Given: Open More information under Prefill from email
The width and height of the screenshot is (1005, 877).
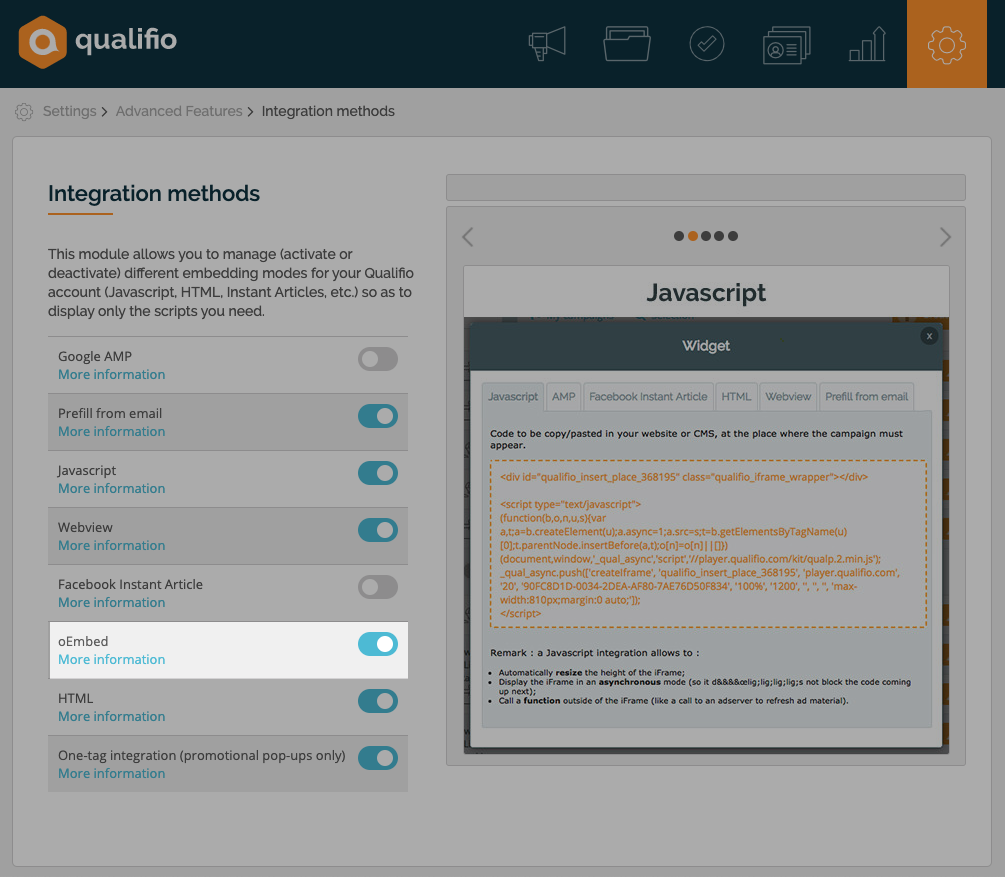Looking at the screenshot, I should 112,431.
